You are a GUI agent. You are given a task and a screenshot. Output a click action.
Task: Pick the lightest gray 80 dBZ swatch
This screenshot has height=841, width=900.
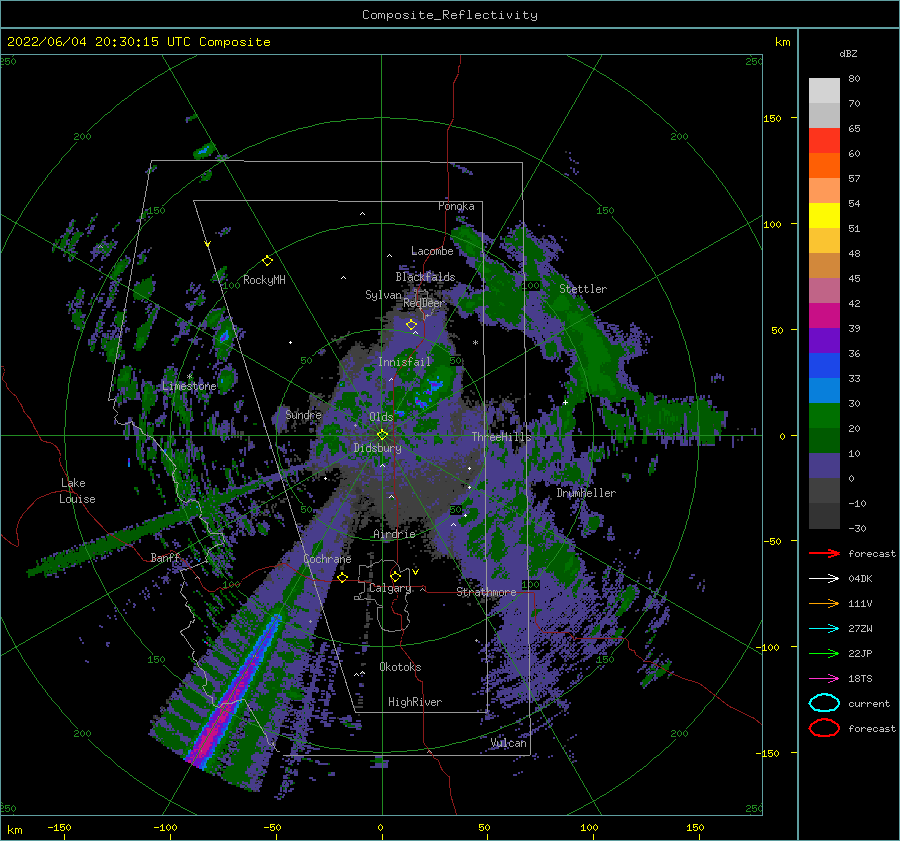pos(824,90)
